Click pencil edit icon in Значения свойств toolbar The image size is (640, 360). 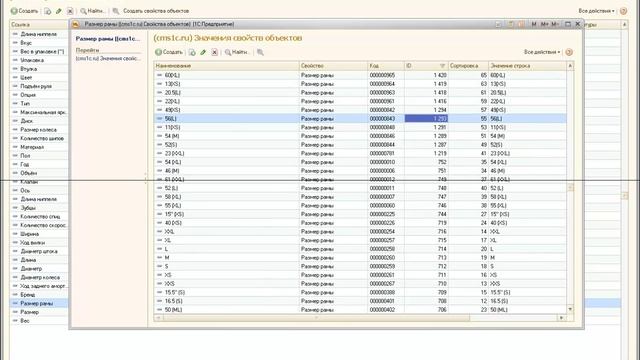pos(203,52)
